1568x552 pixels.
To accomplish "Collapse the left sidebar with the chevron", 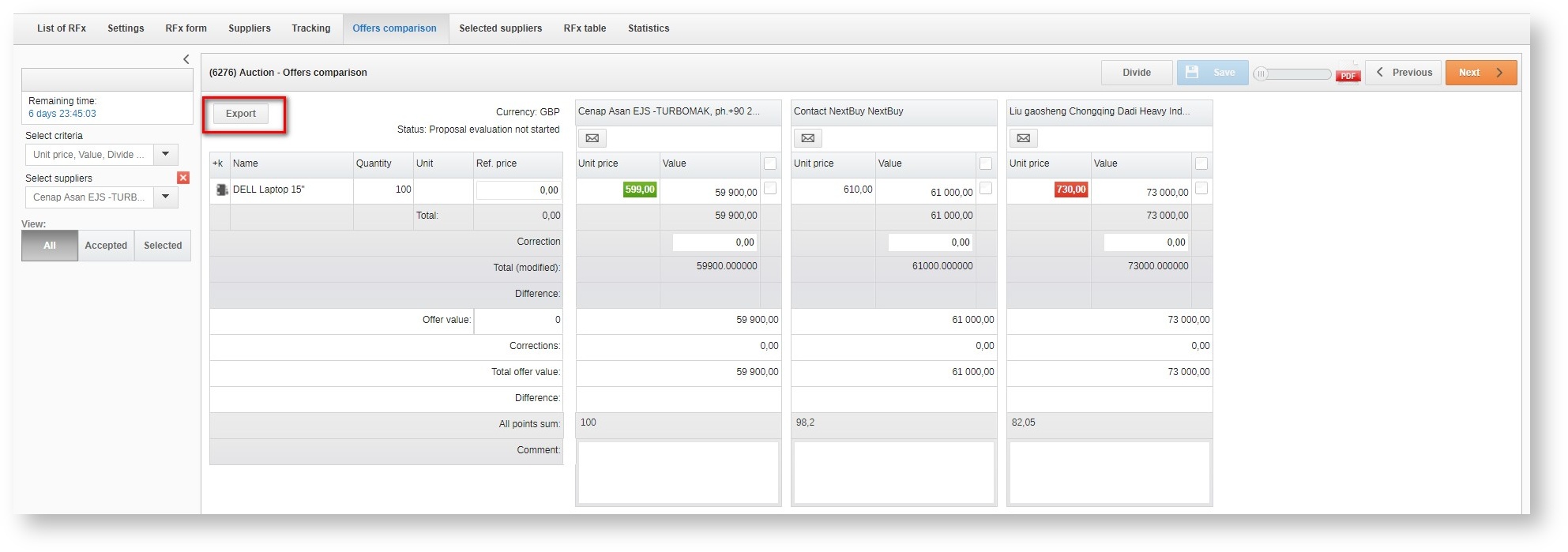I will pyautogui.click(x=186, y=59).
